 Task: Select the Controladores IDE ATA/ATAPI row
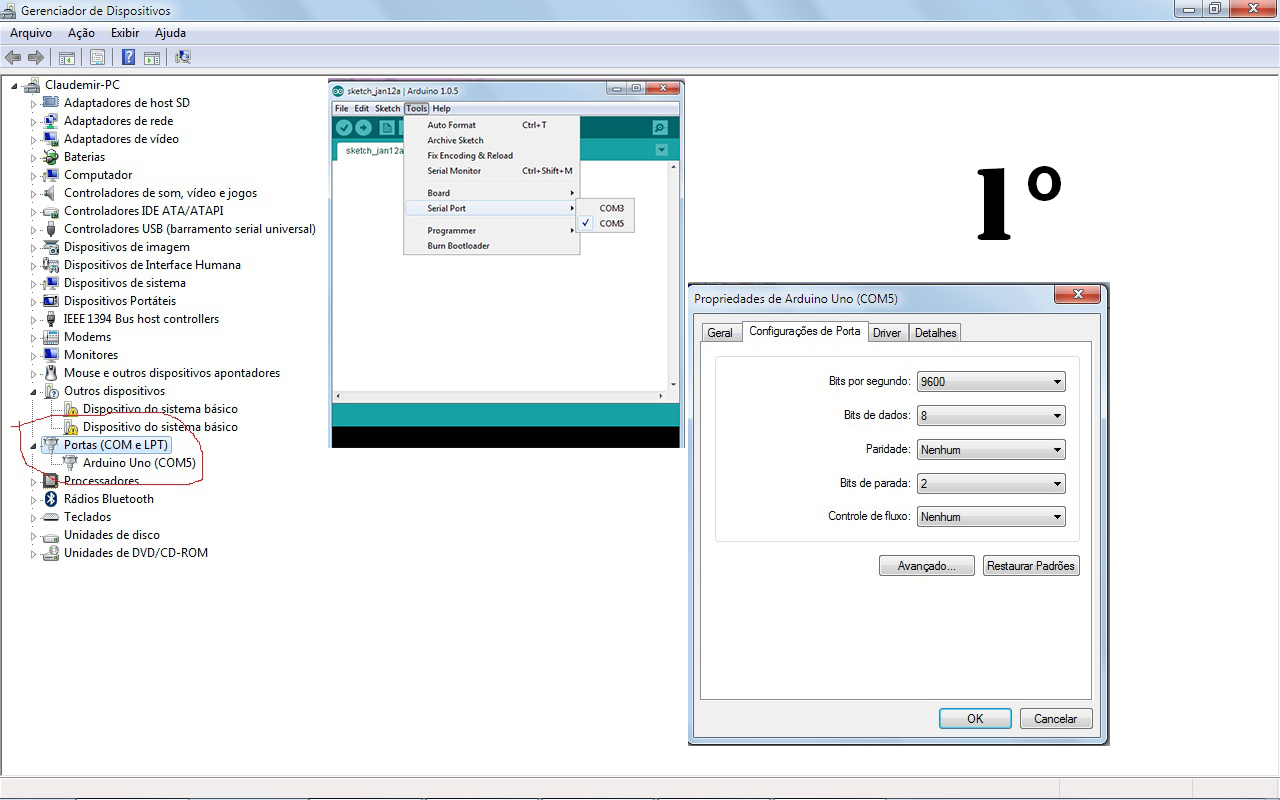tap(143, 211)
